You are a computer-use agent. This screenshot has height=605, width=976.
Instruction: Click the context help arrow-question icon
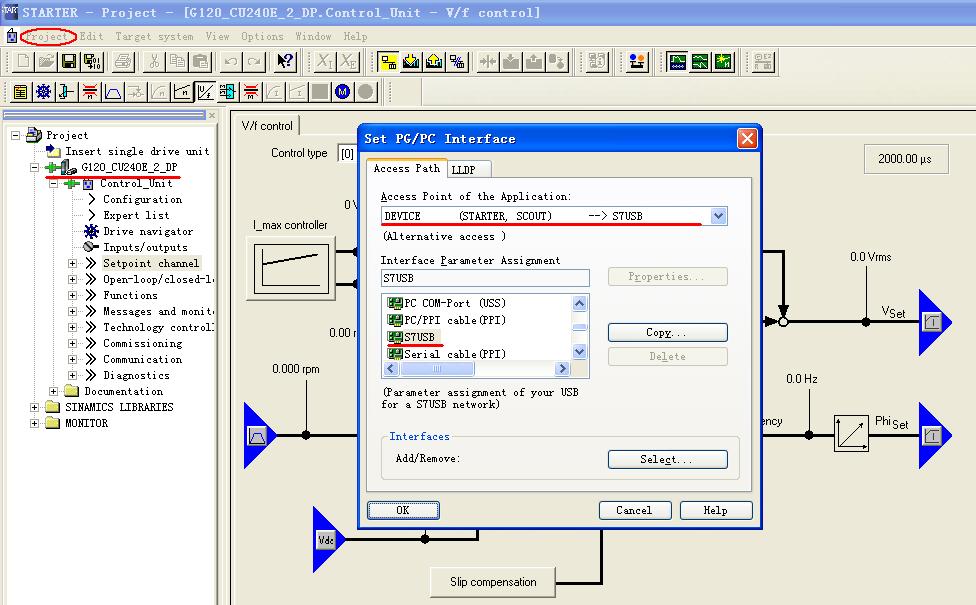point(285,61)
